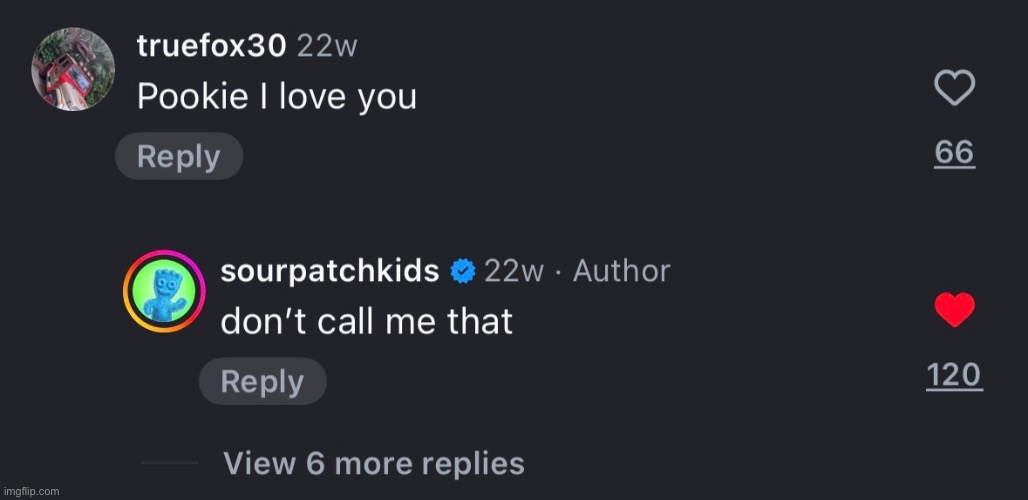Like the truefox30 comment with heart outline
Viewport: 1028px width, 500px height.
coord(954,90)
